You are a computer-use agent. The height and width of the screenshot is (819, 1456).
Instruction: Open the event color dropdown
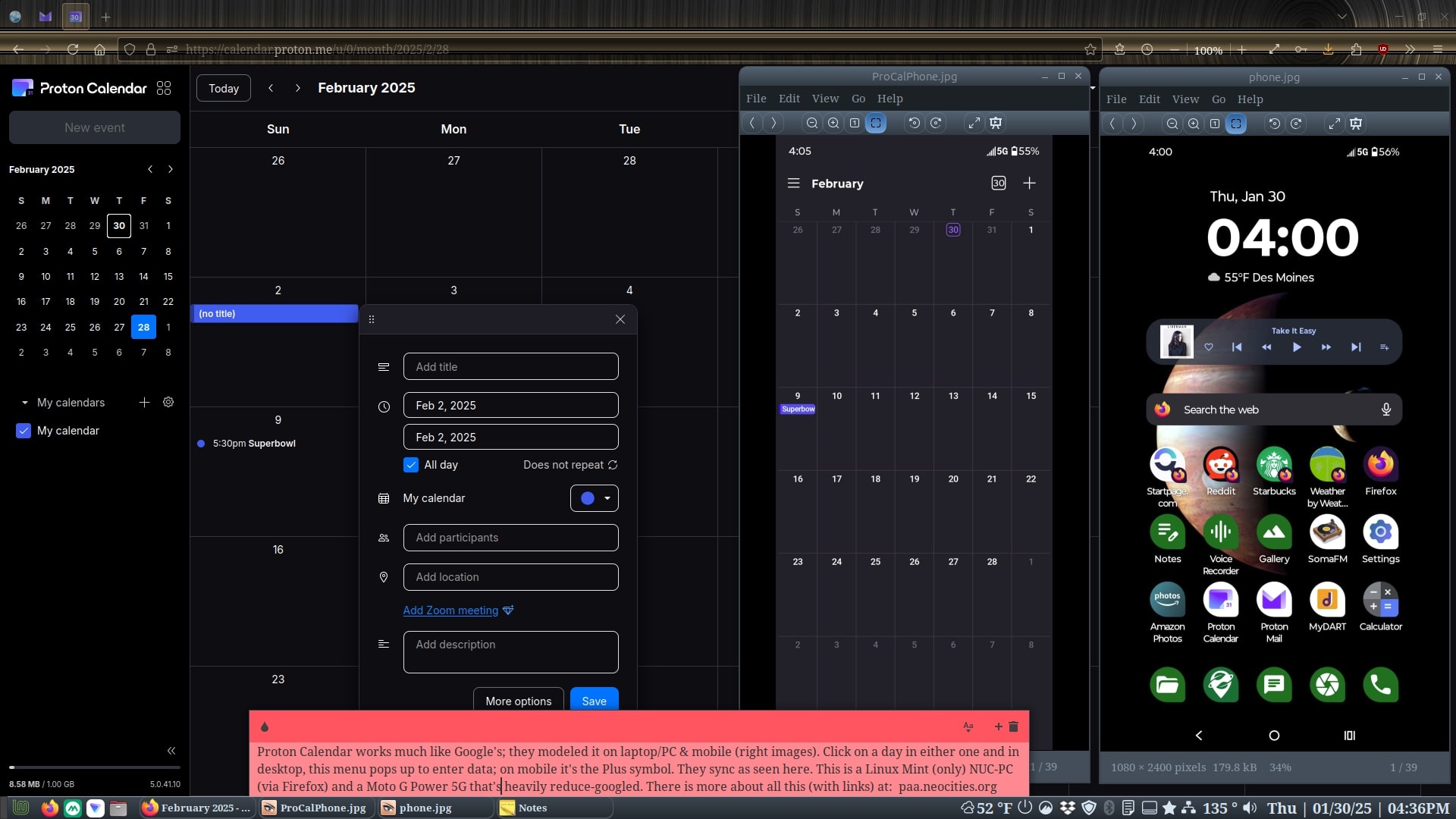(x=594, y=498)
